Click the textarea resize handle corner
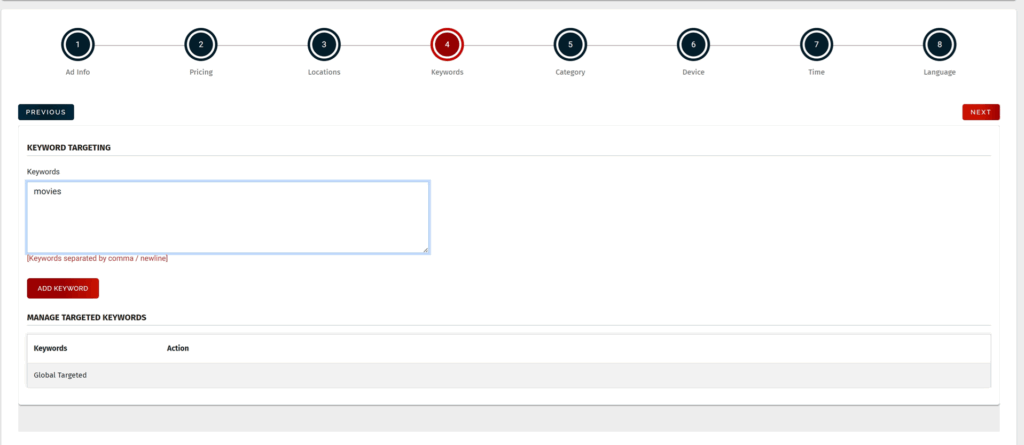The width and height of the screenshot is (1024, 445). 425,249
